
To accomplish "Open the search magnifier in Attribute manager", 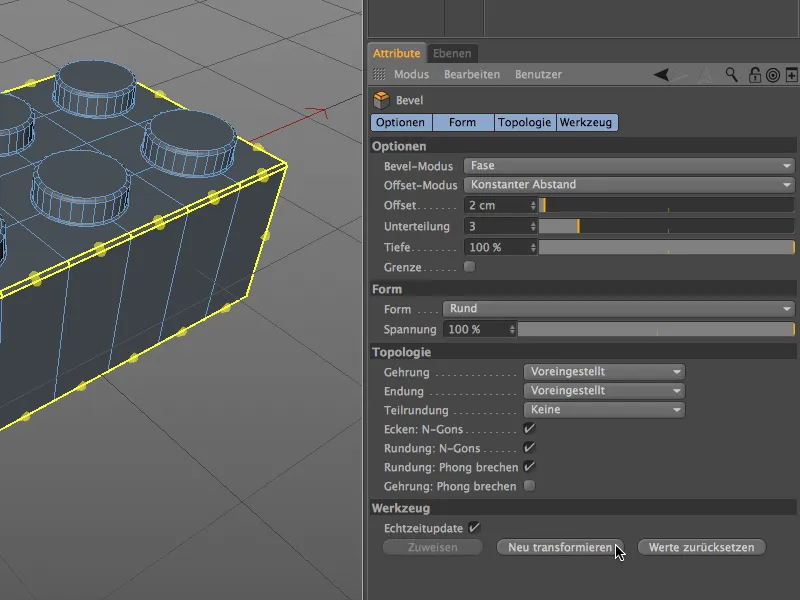I will coord(732,75).
